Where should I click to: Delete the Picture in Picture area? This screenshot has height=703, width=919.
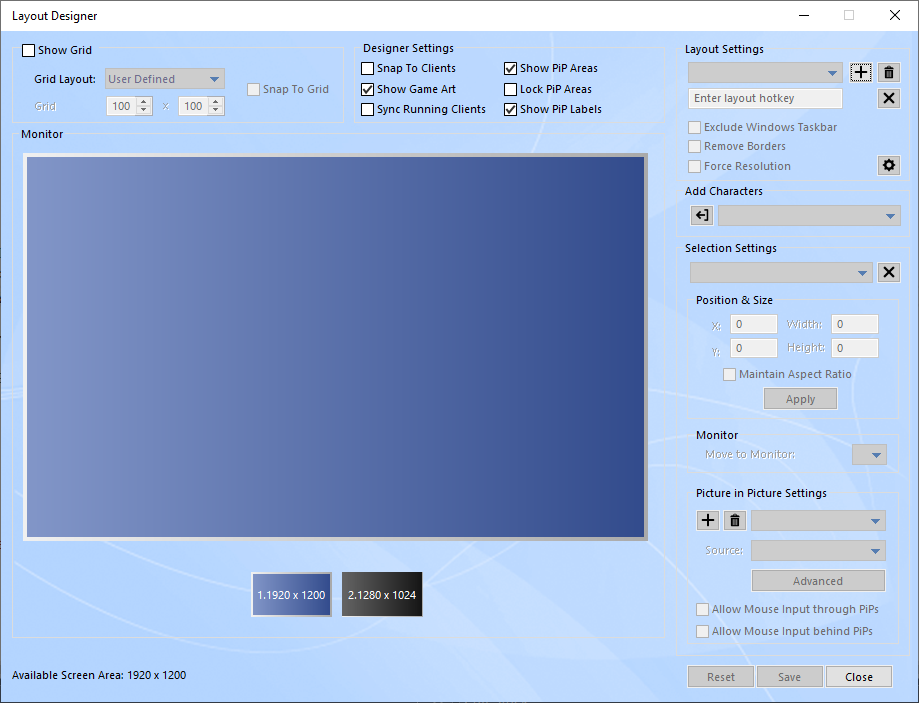click(735, 521)
